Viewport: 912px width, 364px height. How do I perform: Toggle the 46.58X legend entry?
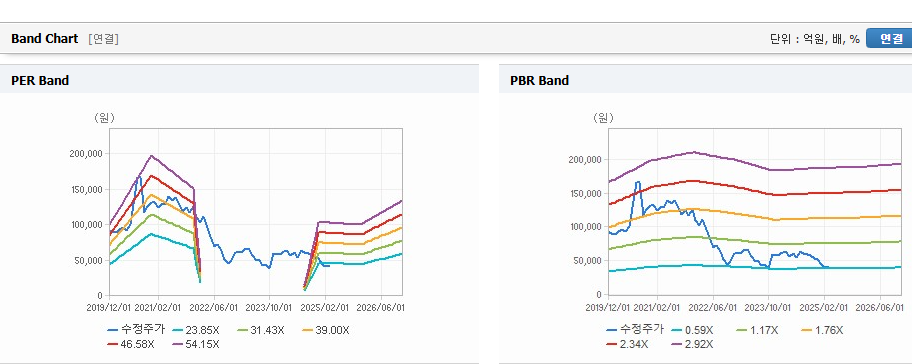coord(131,344)
